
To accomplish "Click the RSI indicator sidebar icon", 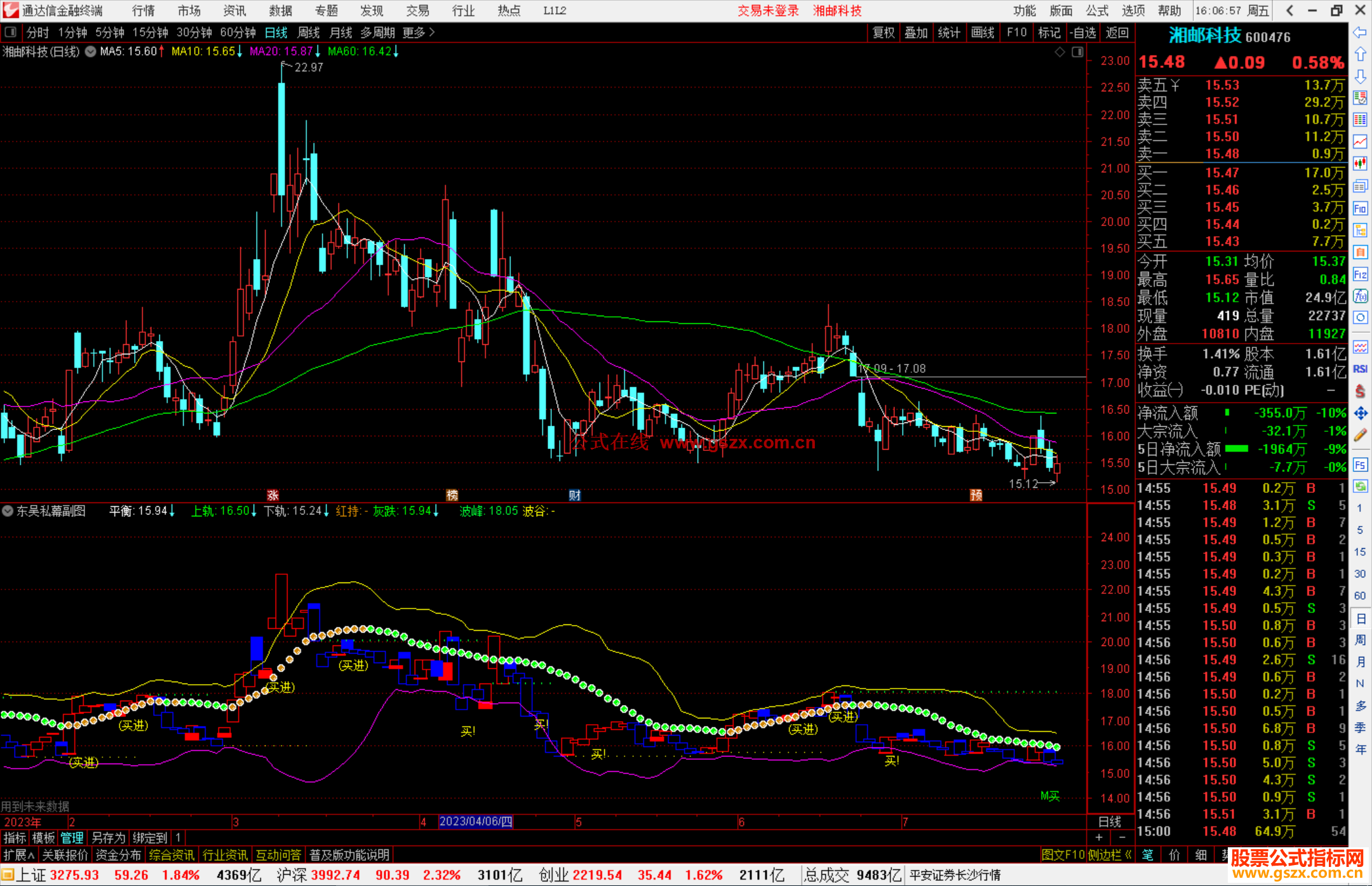I will [1360, 369].
